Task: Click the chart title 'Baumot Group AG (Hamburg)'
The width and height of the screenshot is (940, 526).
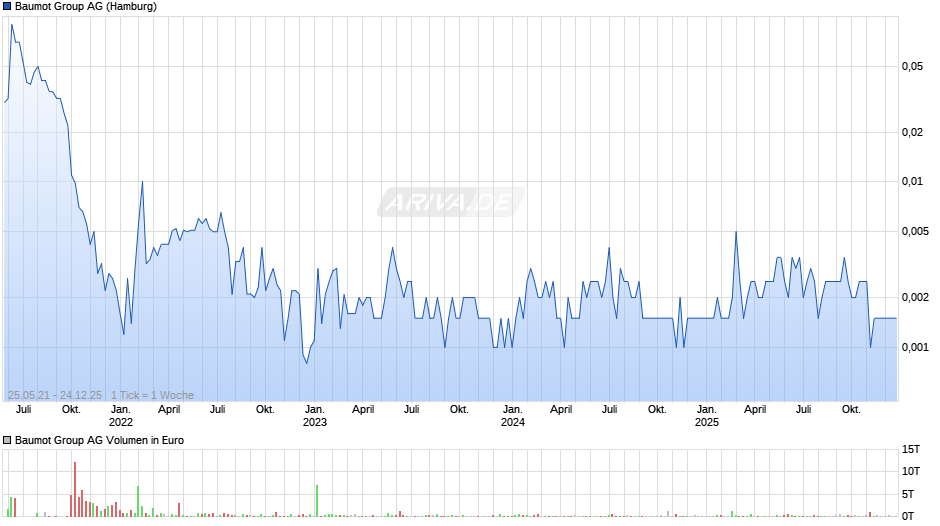Action: [x=86, y=7]
